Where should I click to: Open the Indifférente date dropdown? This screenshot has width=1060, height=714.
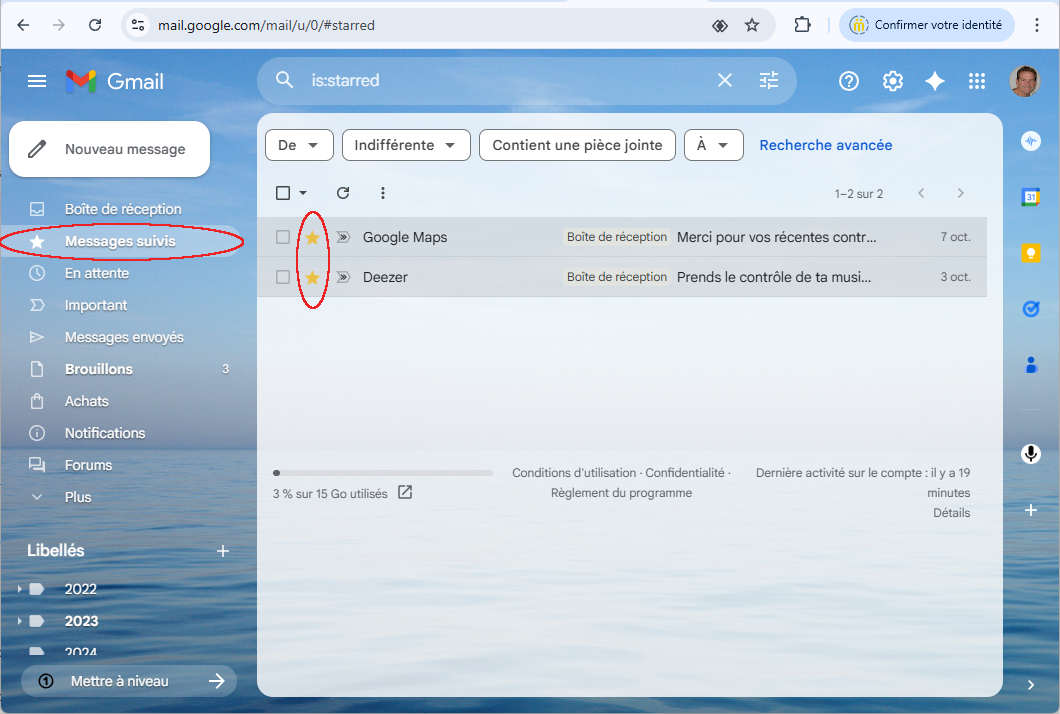coord(406,145)
